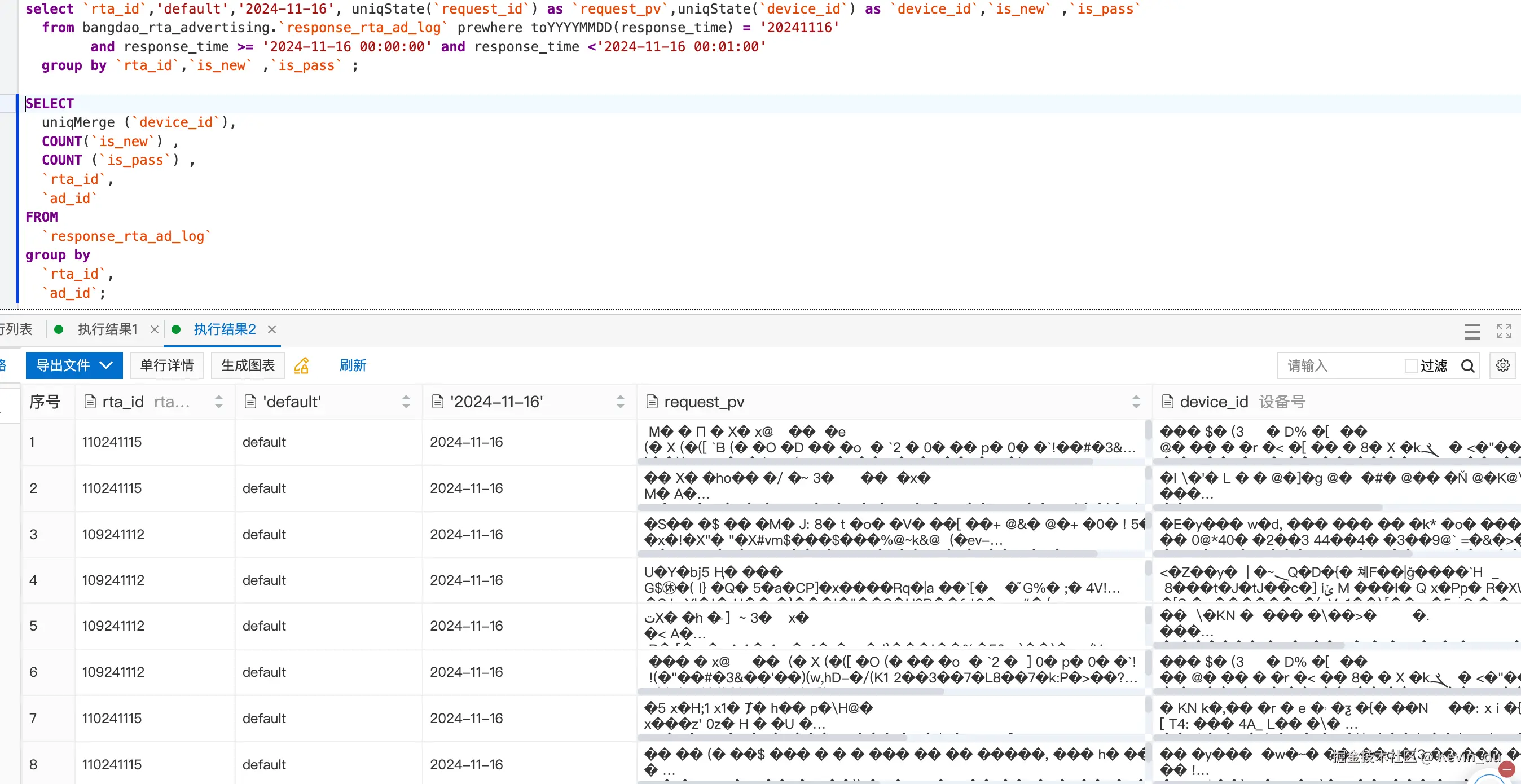The height and width of the screenshot is (784, 1521).
Task: Click the search magnifier icon
Action: tap(1468, 366)
